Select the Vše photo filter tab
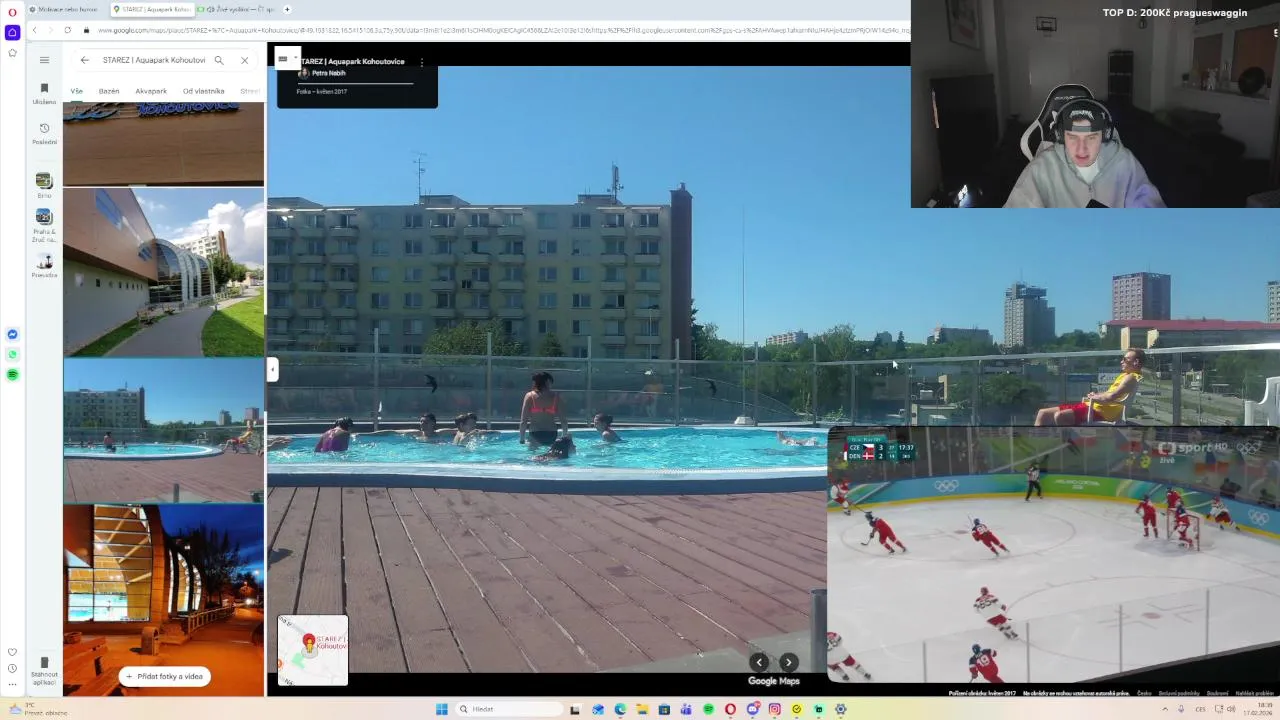The width and height of the screenshot is (1280, 720). (x=77, y=91)
